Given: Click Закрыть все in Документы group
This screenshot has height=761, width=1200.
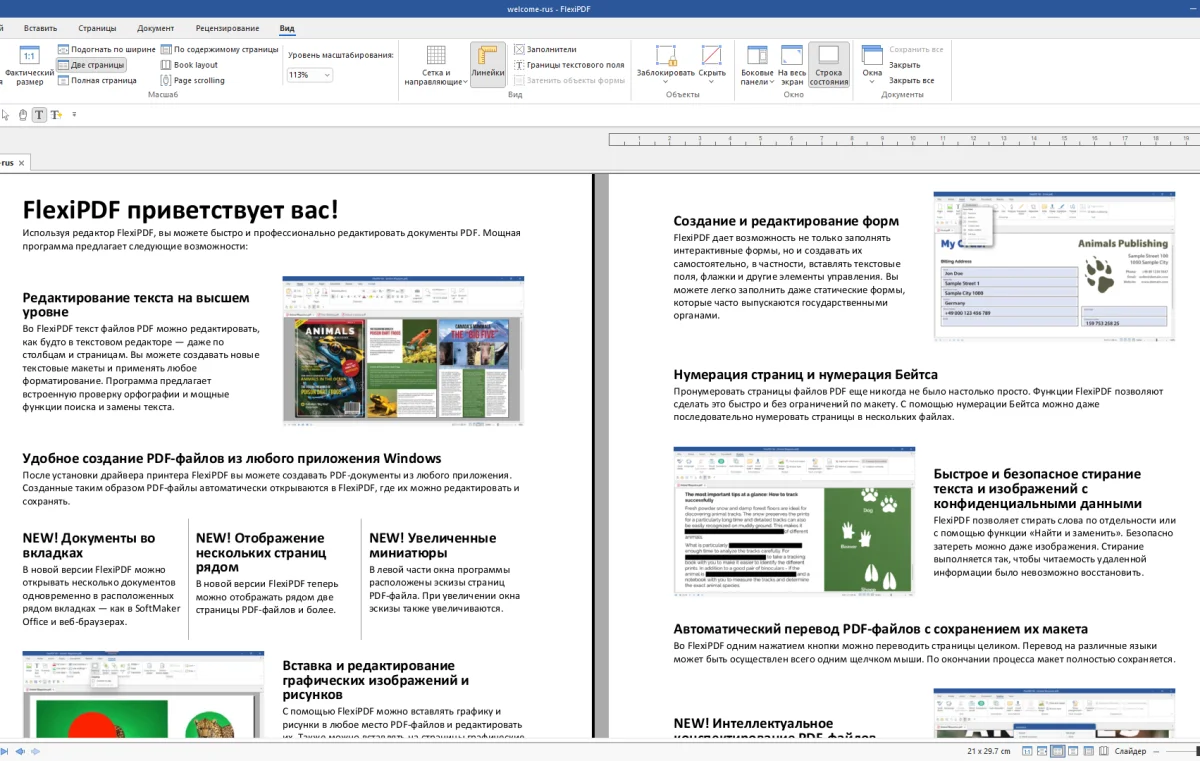Looking at the screenshot, I should [x=911, y=80].
